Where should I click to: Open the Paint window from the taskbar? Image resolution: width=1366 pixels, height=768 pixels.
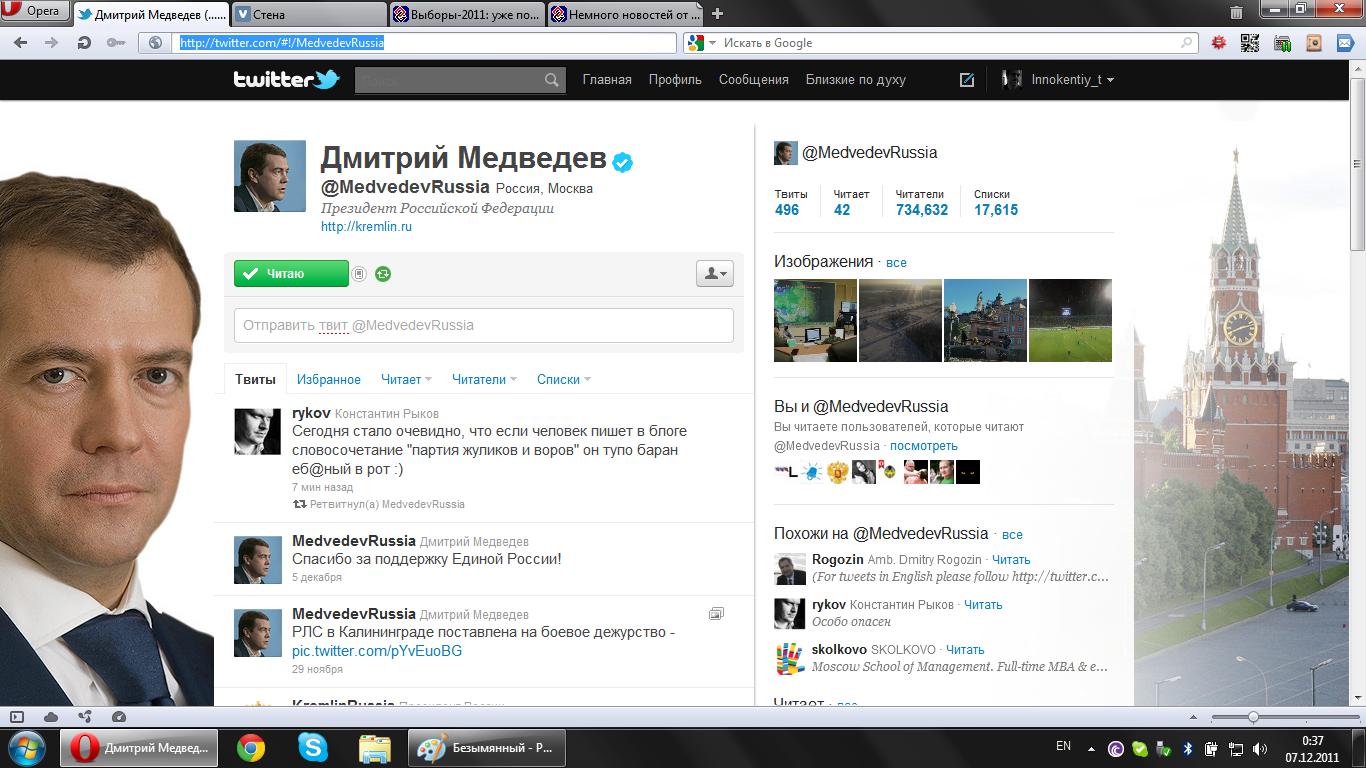pos(487,747)
